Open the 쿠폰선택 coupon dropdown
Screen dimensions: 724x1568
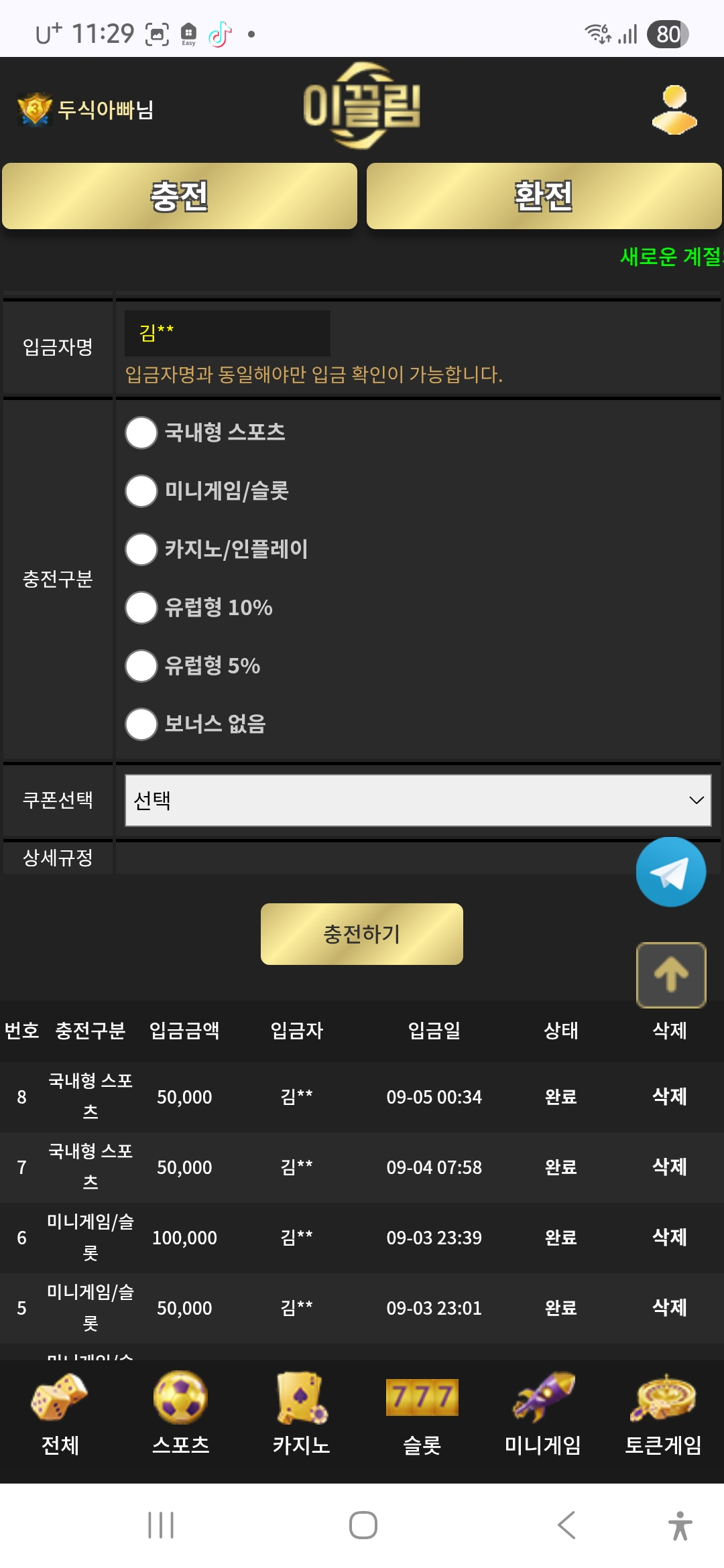tap(416, 801)
